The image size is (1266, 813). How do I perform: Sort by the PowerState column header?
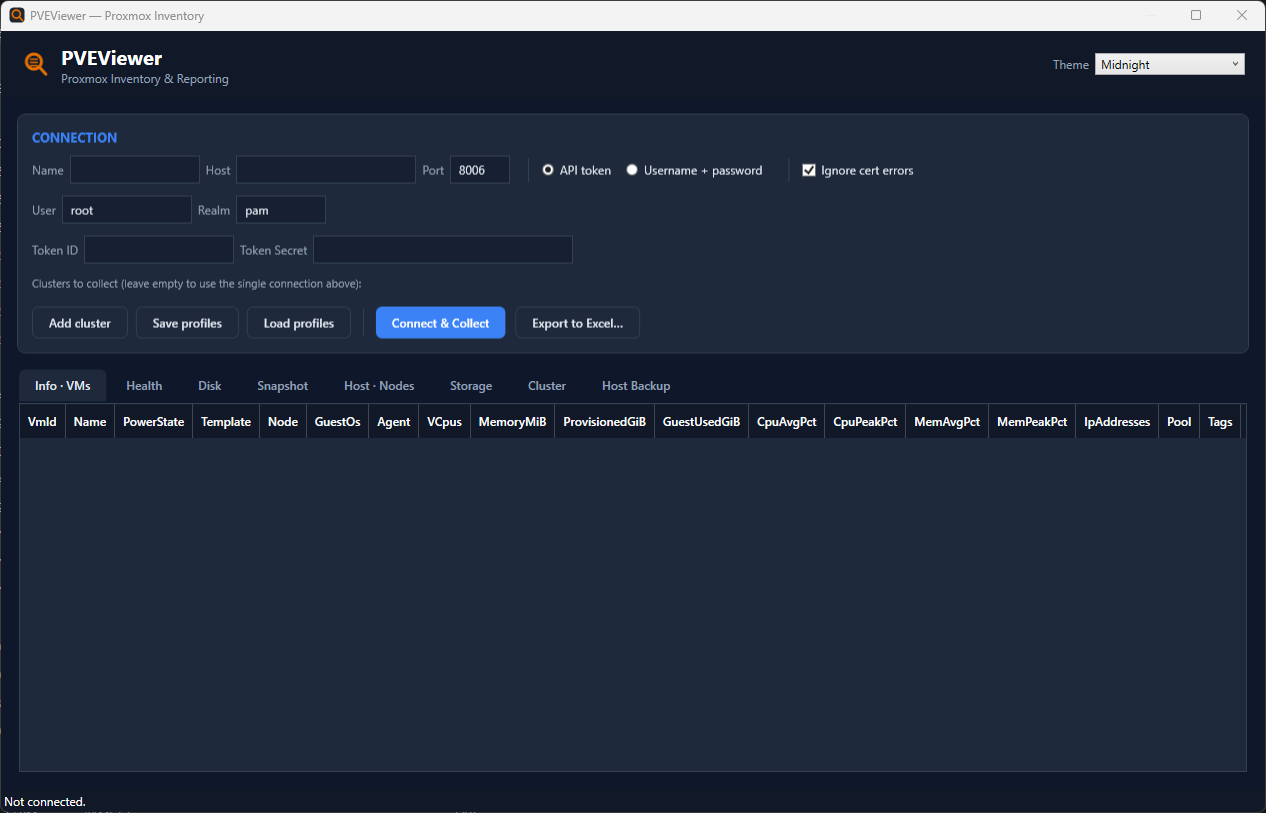click(x=154, y=422)
